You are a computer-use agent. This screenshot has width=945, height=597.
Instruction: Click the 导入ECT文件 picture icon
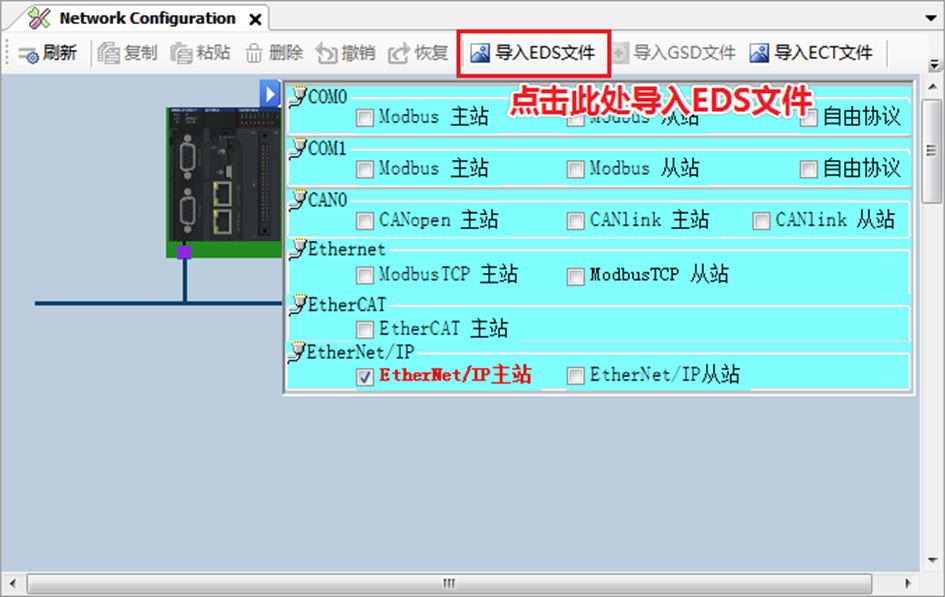click(x=759, y=53)
